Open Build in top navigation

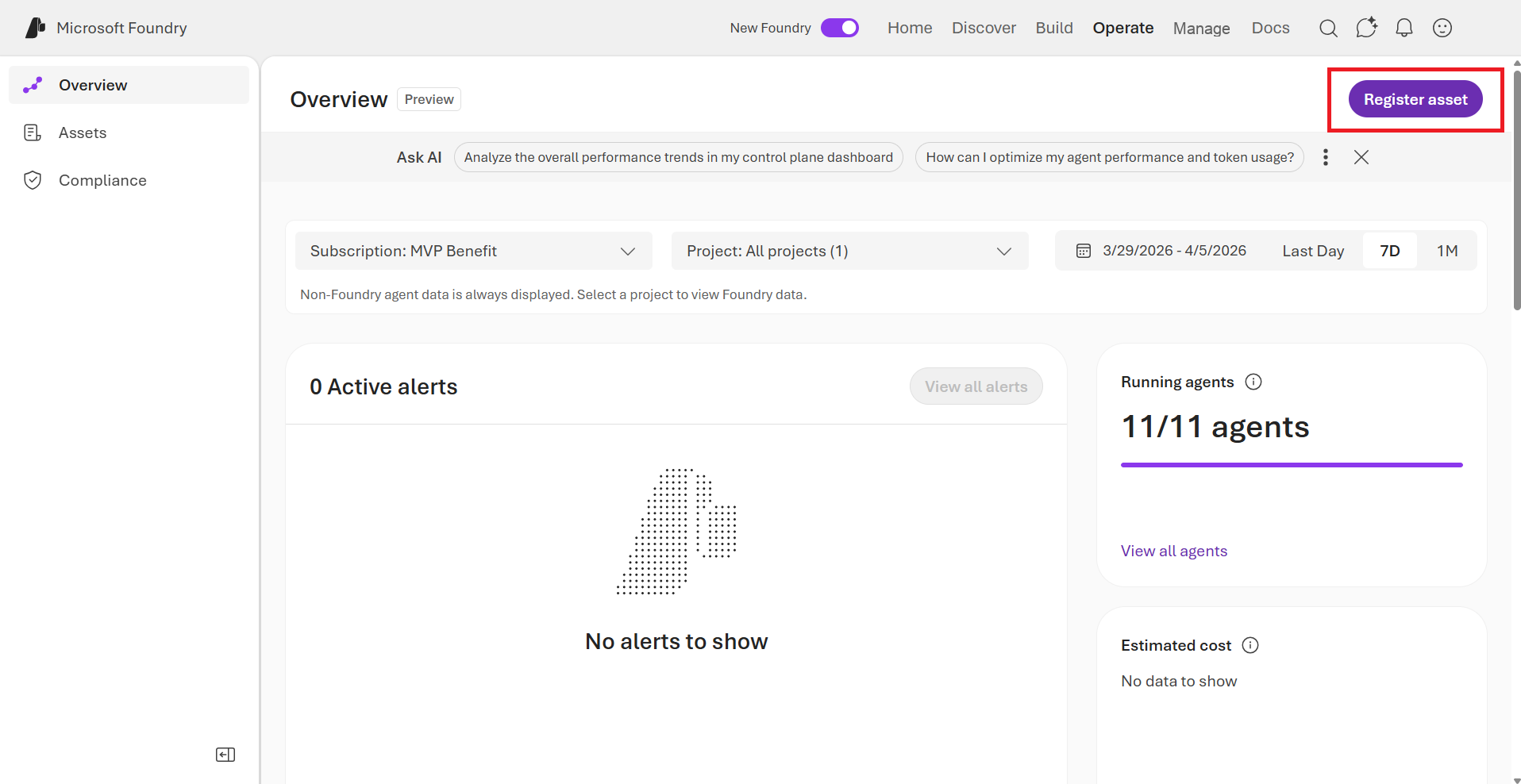[1054, 28]
